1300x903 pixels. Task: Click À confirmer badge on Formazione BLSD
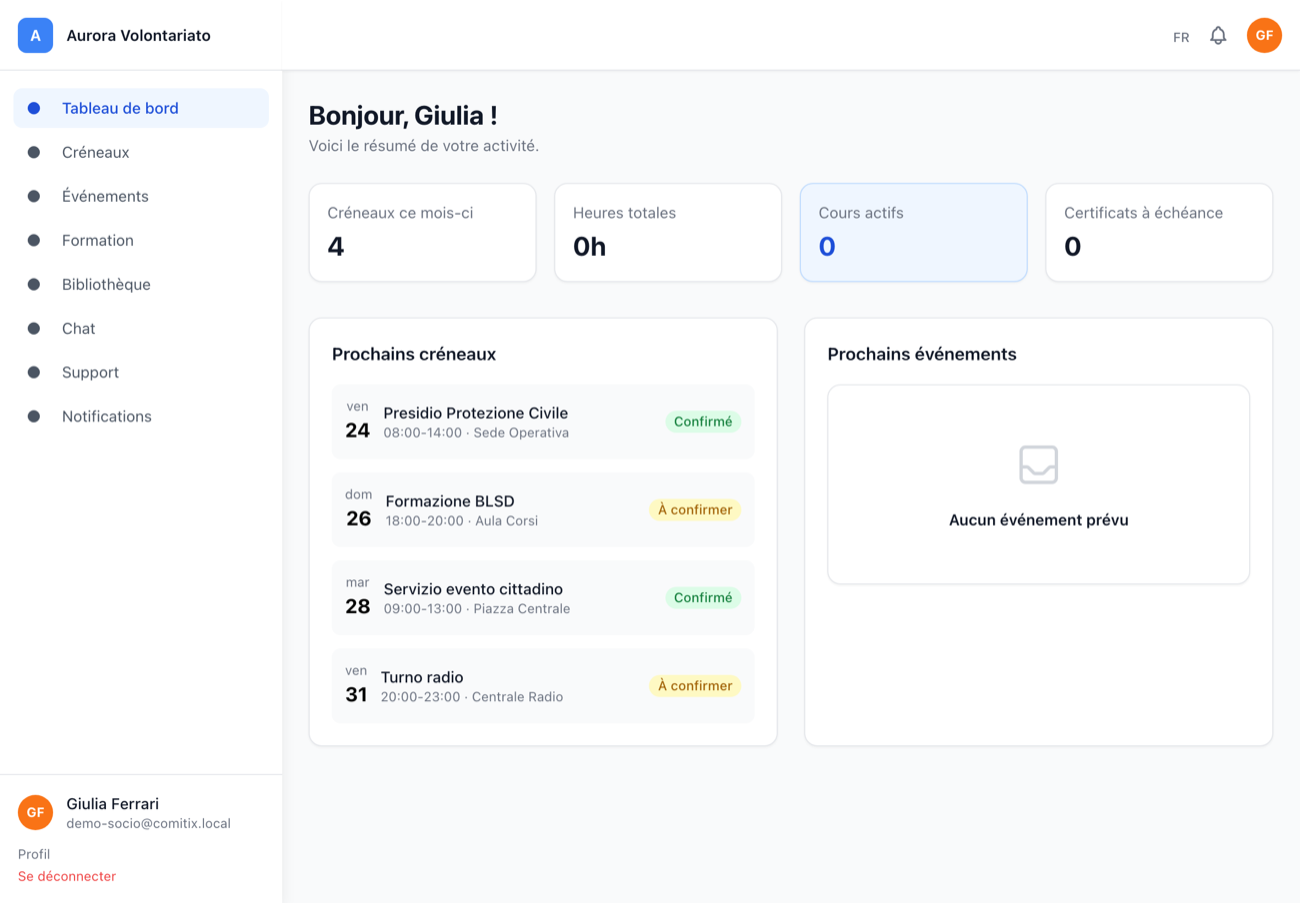point(695,510)
